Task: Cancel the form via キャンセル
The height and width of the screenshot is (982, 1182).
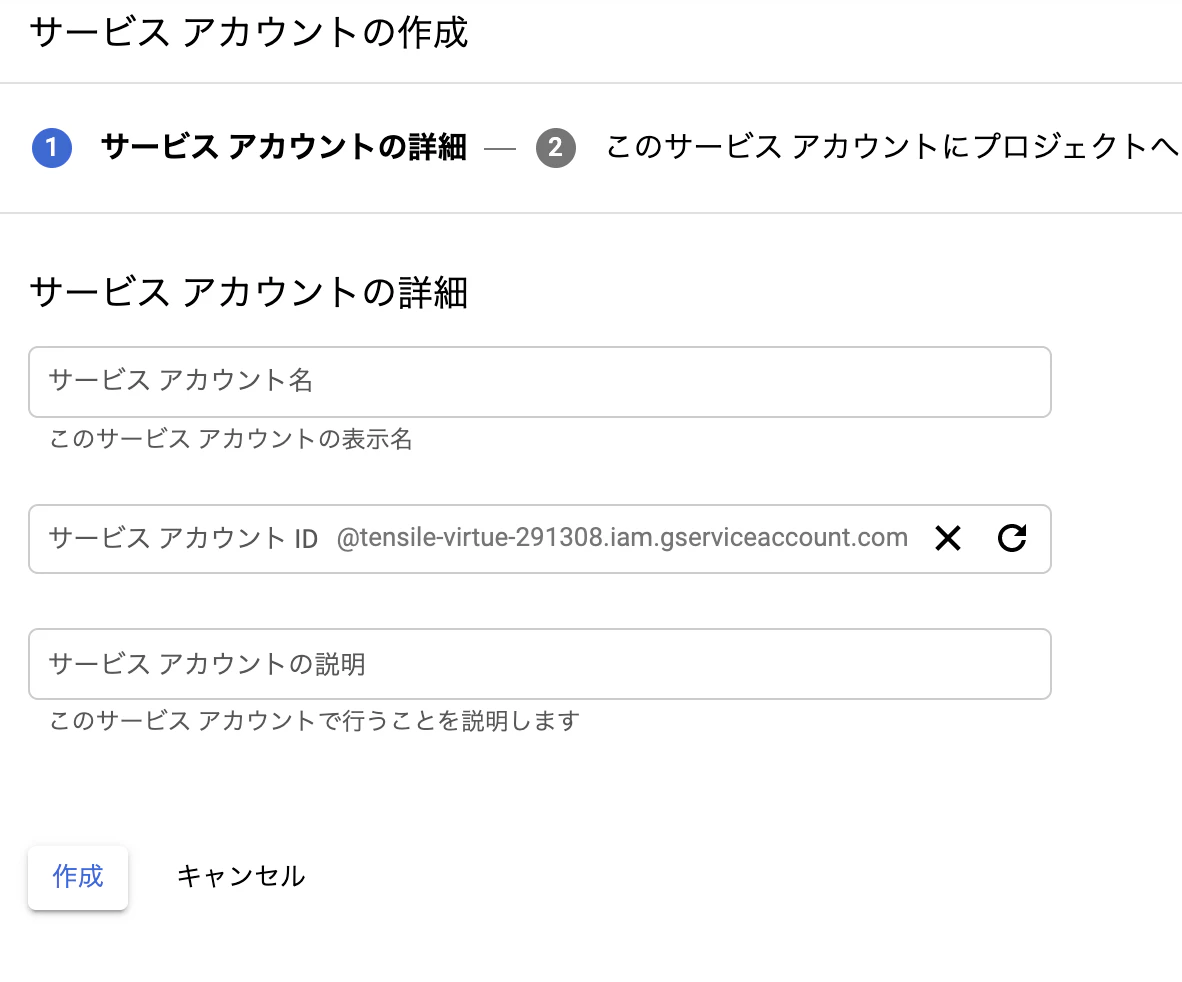Action: [x=240, y=877]
